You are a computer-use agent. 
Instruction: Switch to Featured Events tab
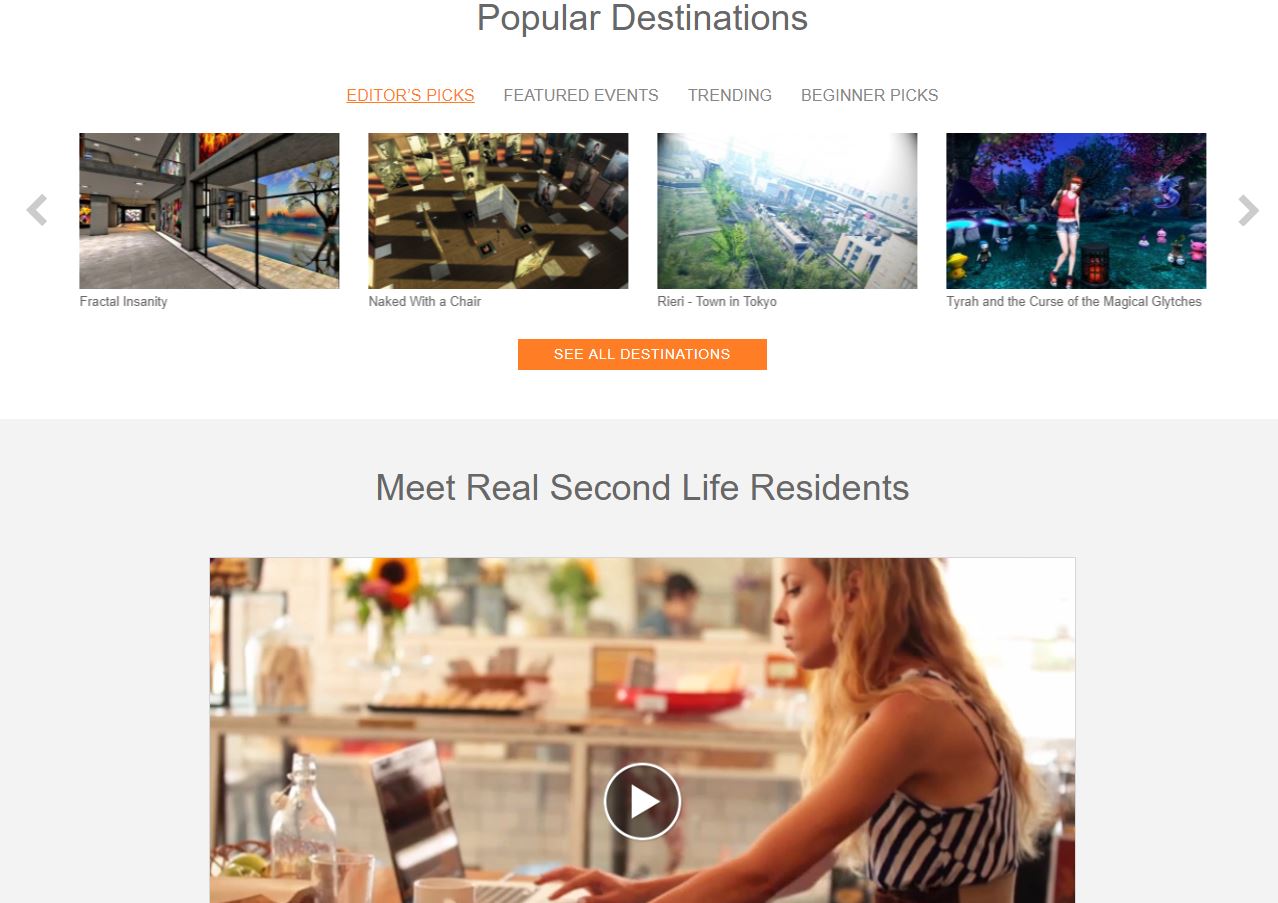[x=581, y=95]
